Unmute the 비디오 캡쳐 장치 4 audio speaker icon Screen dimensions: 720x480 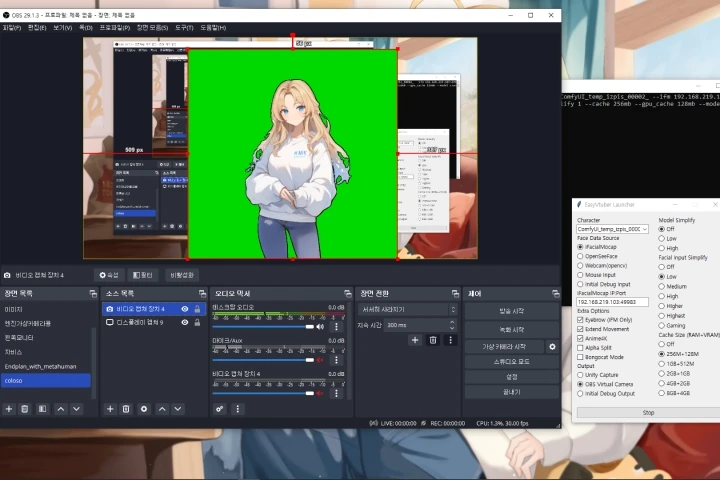coord(320,393)
